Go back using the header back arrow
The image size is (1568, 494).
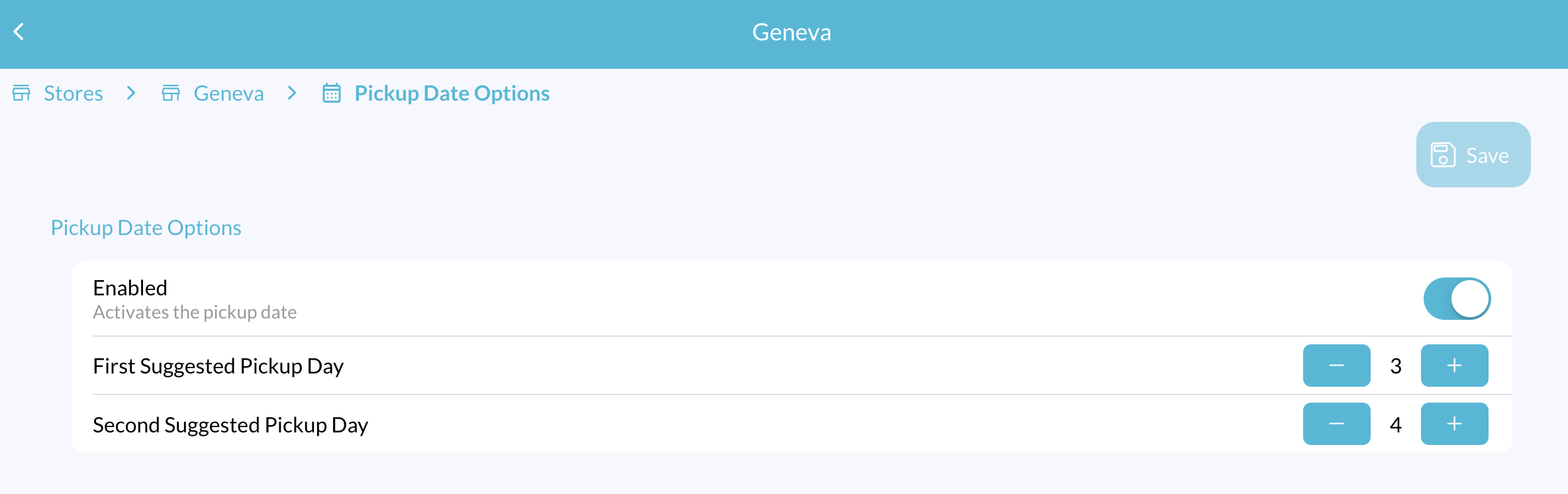pyautogui.click(x=19, y=31)
